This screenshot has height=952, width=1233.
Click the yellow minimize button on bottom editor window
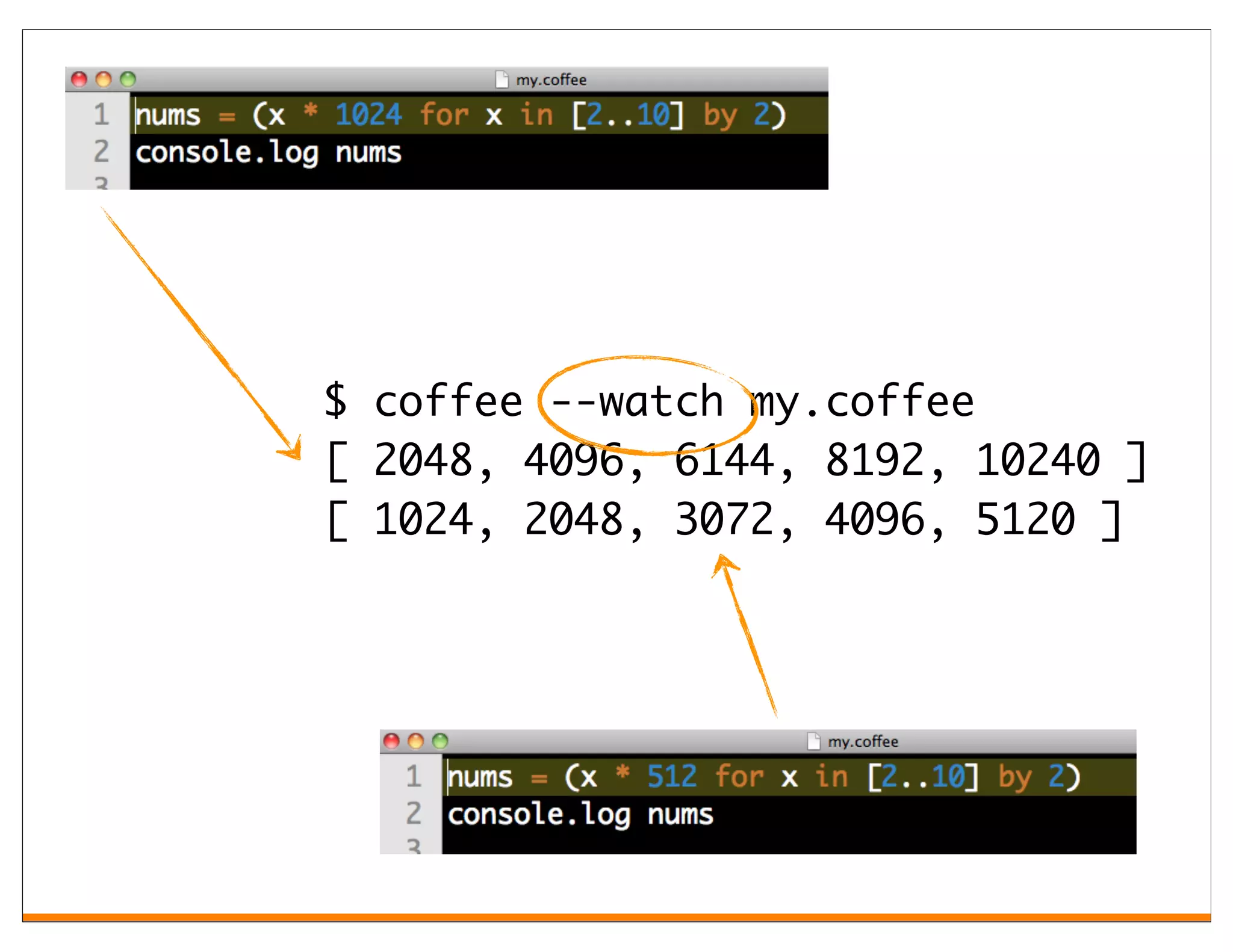click(x=416, y=741)
